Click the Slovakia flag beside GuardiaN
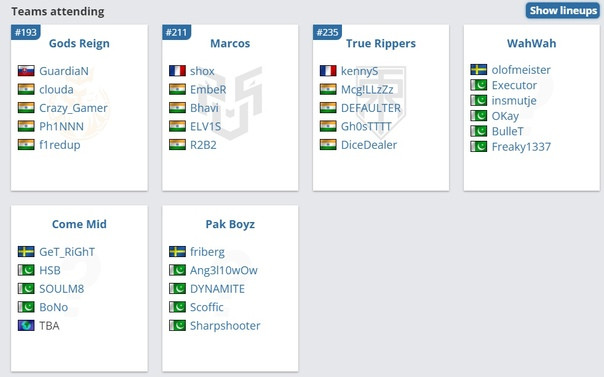Viewport: 604px width, 377px height. tap(26, 71)
